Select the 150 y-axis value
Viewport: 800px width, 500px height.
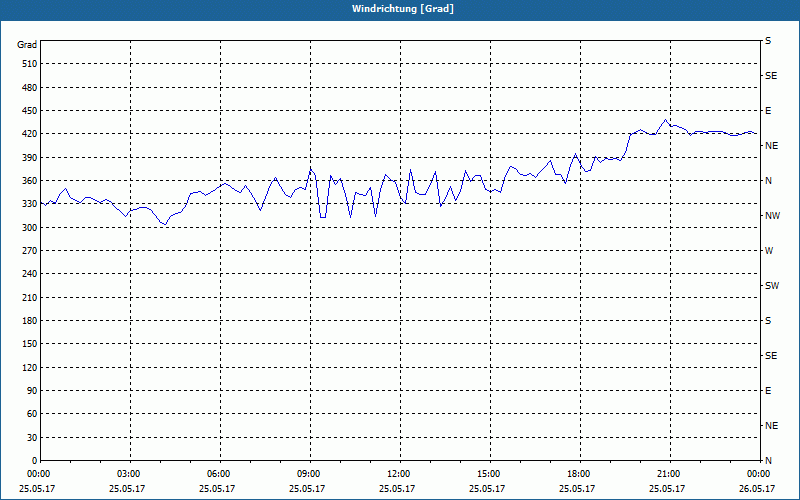coord(30,344)
